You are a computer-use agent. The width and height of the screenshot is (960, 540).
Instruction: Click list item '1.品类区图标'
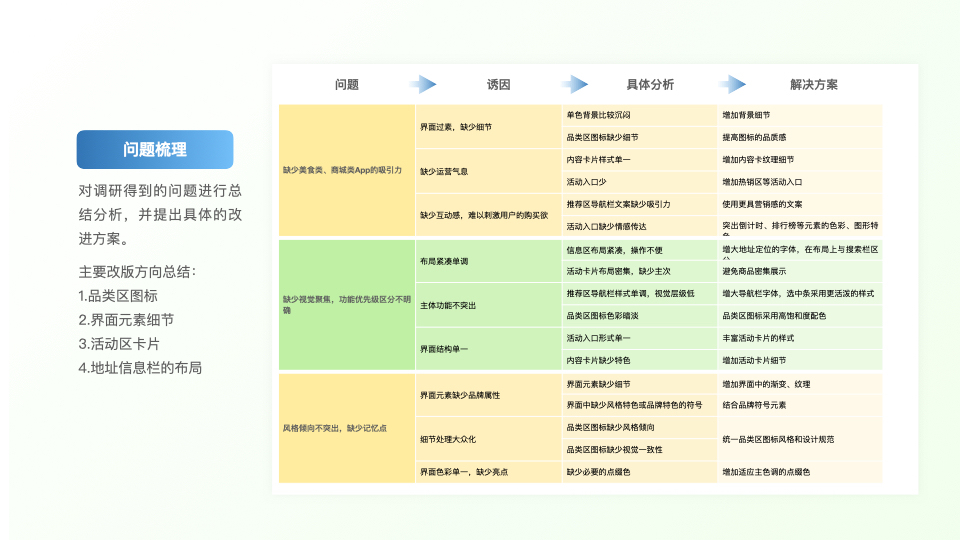click(118, 296)
